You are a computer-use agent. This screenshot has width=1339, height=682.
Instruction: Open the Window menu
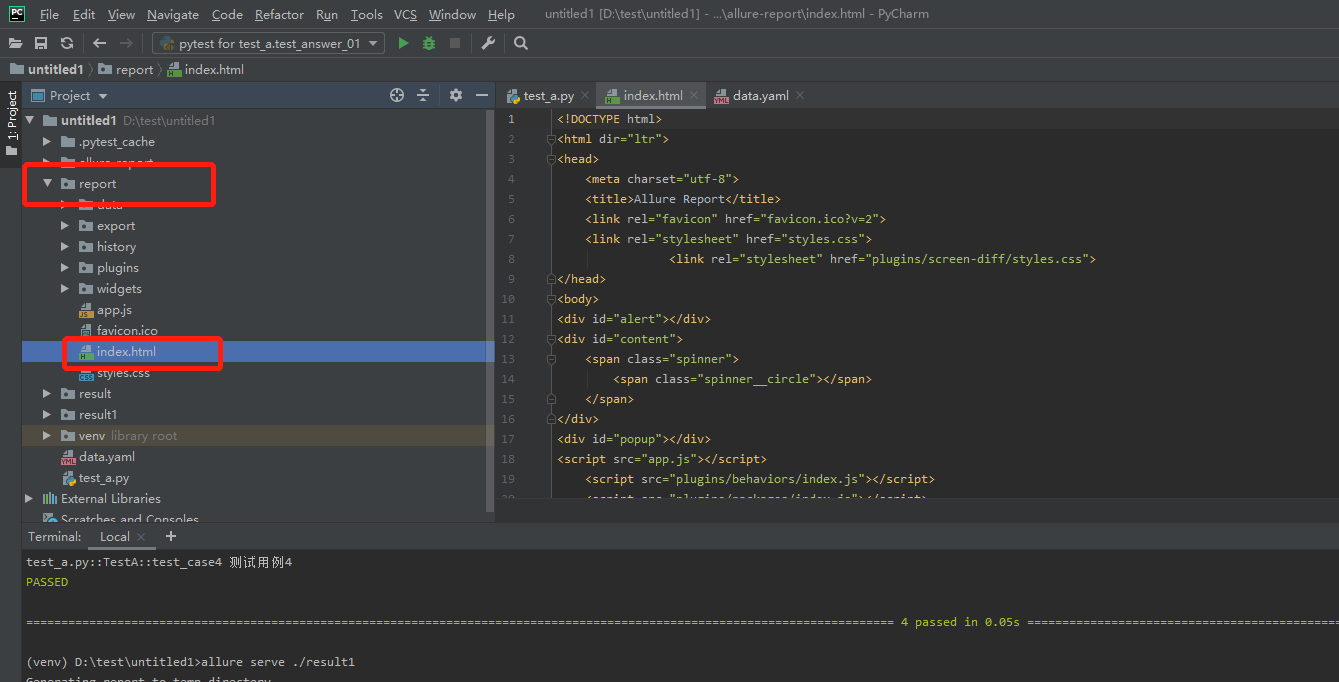pos(452,15)
